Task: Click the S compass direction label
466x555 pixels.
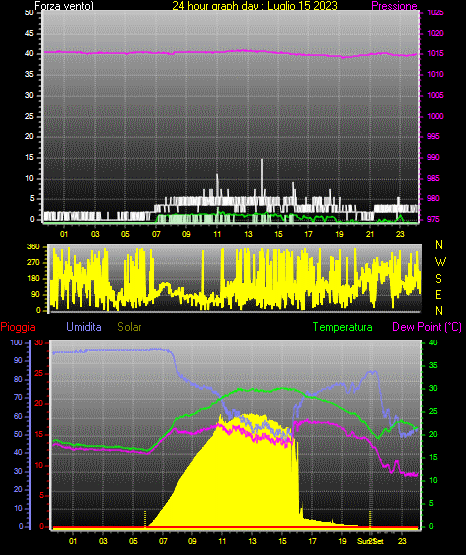Action: [x=438, y=279]
